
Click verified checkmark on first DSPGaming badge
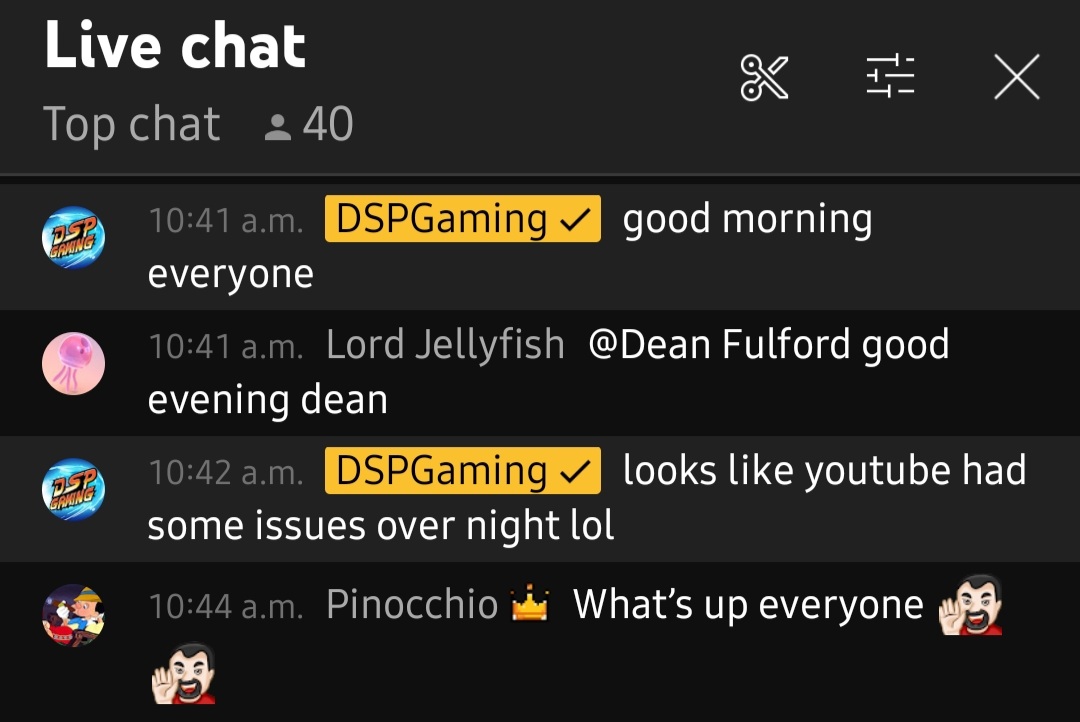click(576, 220)
